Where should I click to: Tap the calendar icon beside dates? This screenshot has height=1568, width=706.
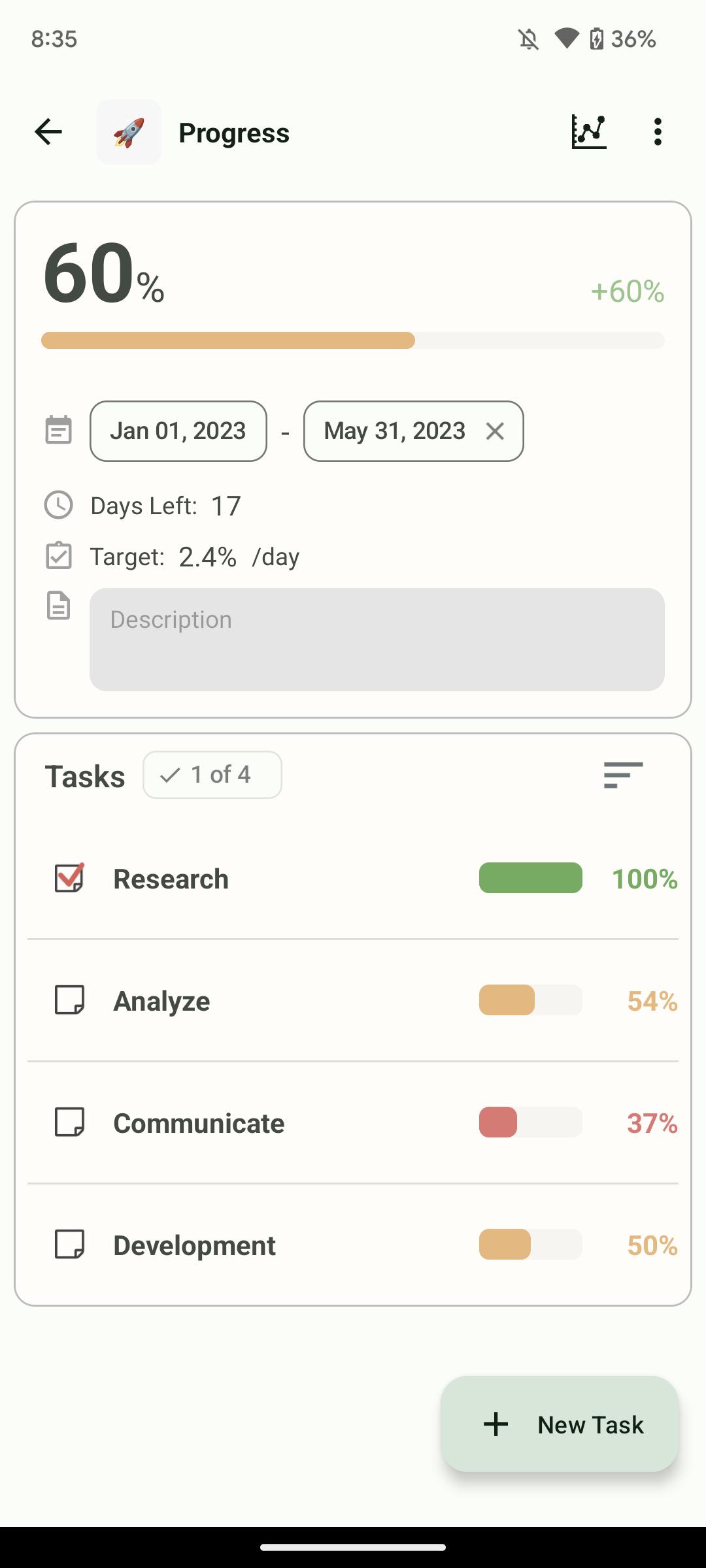[x=58, y=430]
